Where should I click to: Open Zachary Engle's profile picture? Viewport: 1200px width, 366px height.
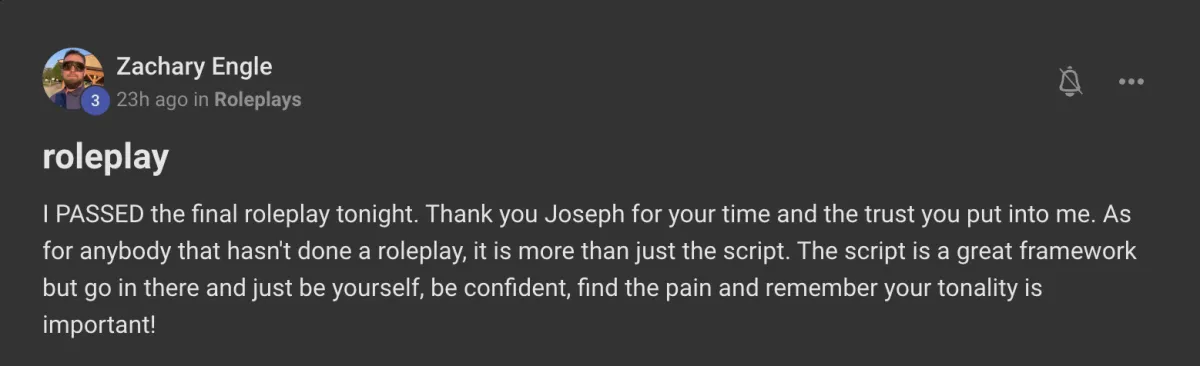pyautogui.click(x=73, y=78)
